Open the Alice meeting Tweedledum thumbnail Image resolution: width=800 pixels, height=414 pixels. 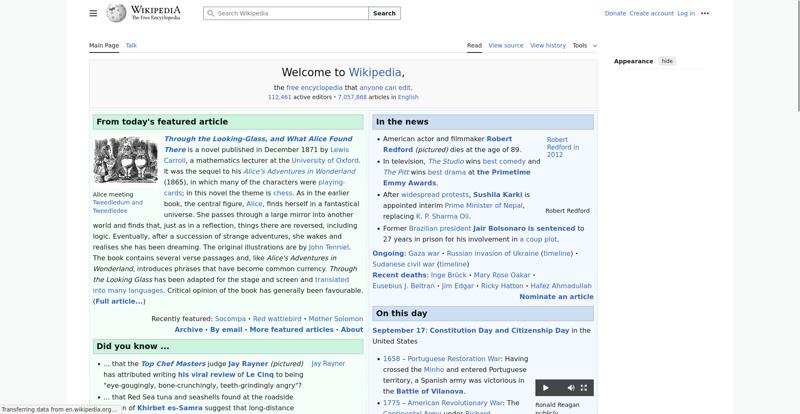pyautogui.click(x=126, y=160)
